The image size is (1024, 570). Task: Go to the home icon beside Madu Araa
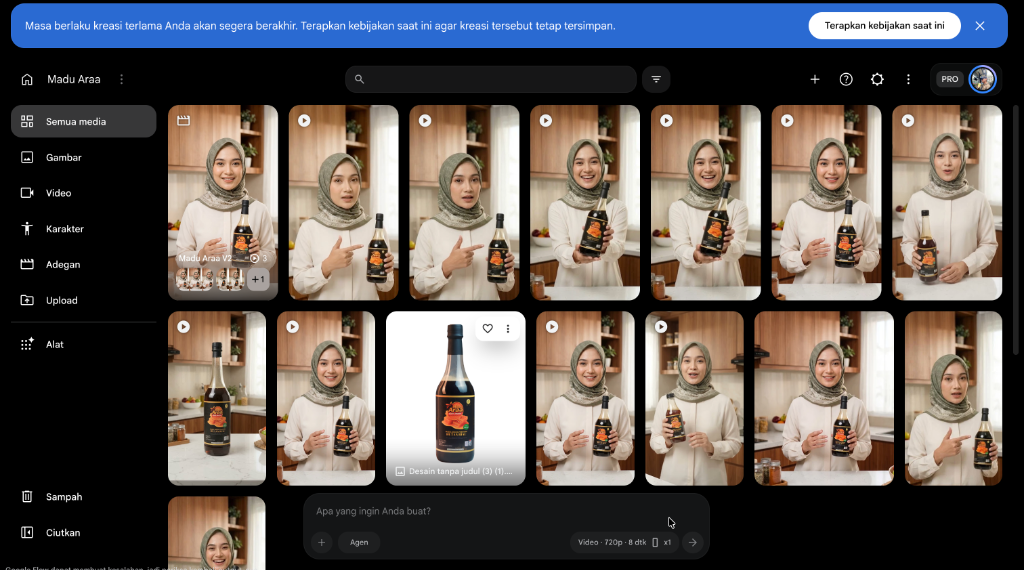point(27,79)
